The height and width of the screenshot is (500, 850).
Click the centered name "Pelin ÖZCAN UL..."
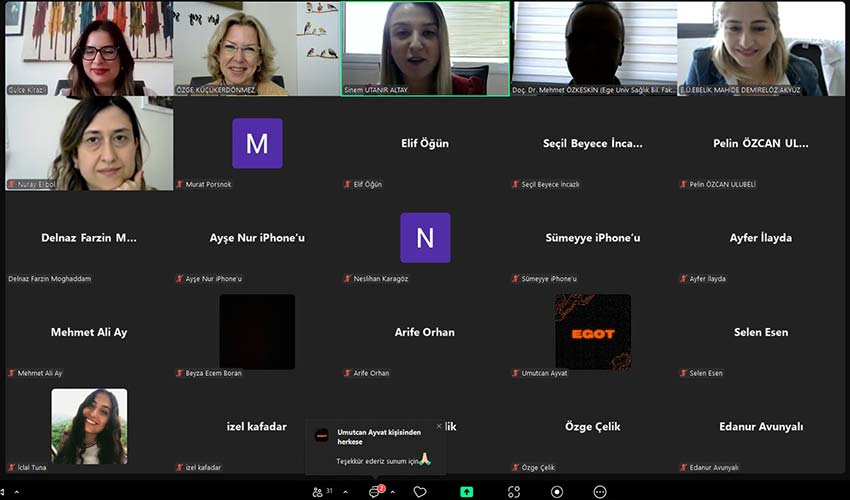(761, 143)
